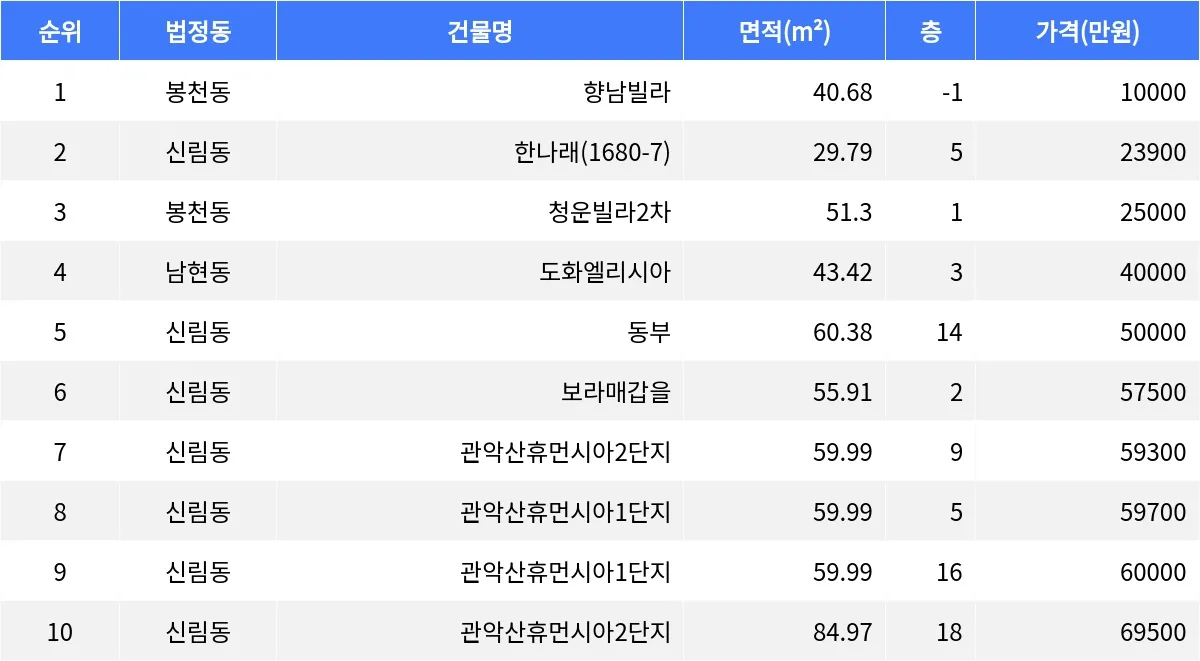Click the 면적(m²) column header
This screenshot has height=661, width=1200.
[x=784, y=32]
